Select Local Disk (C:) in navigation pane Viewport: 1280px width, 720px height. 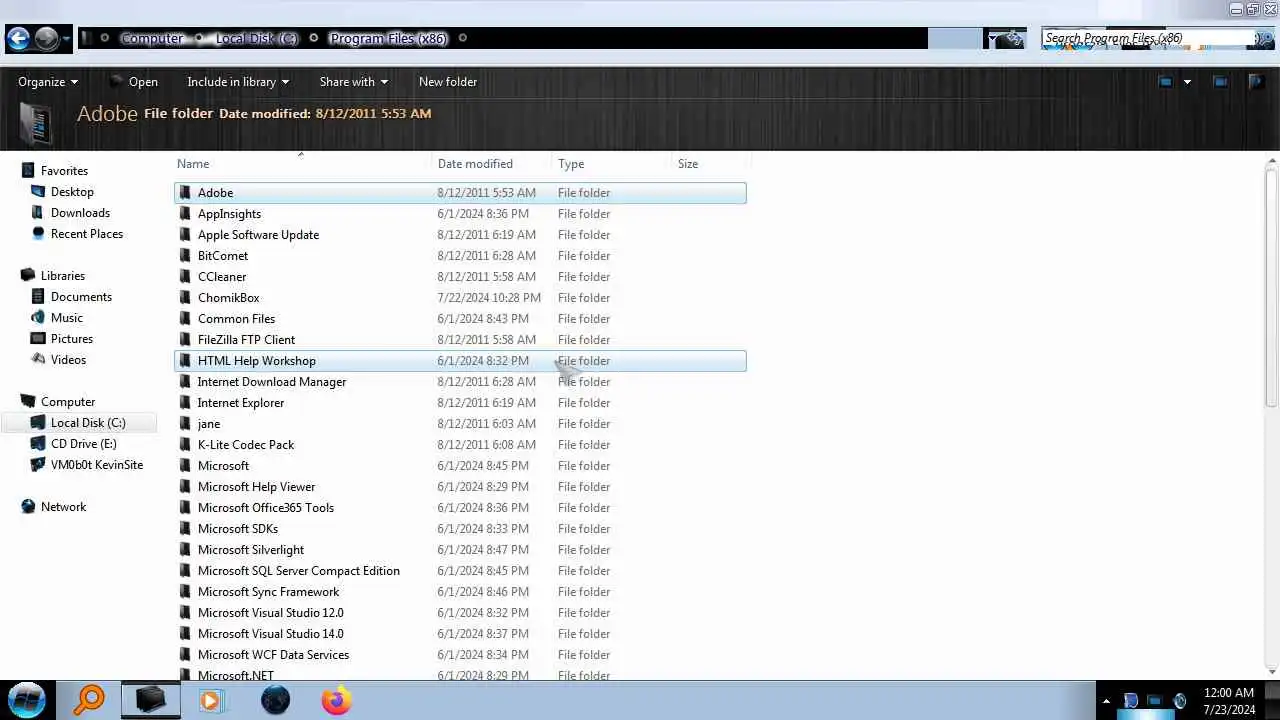(x=88, y=423)
